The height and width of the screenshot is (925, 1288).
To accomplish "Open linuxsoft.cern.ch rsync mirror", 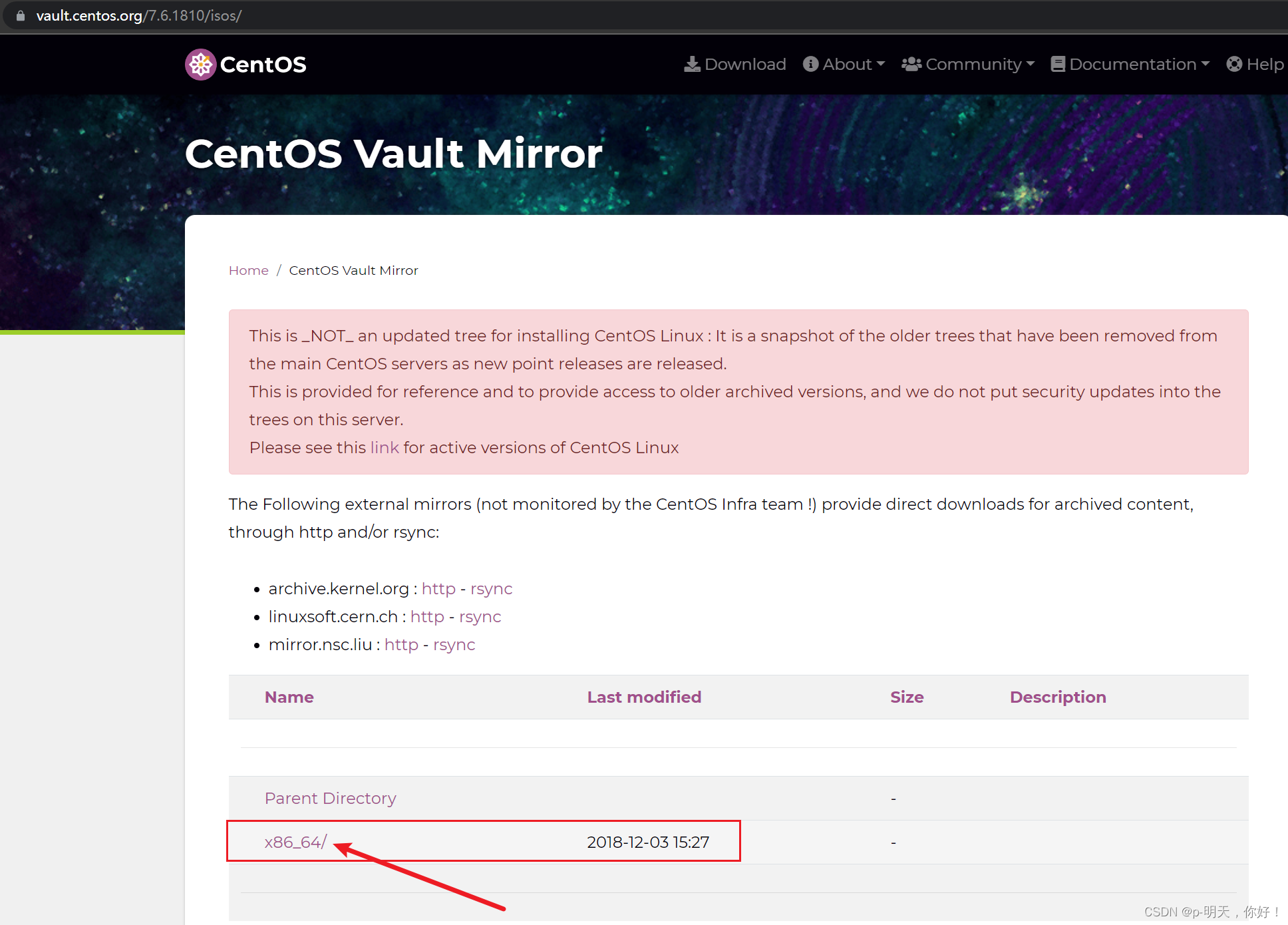I will click(480, 616).
